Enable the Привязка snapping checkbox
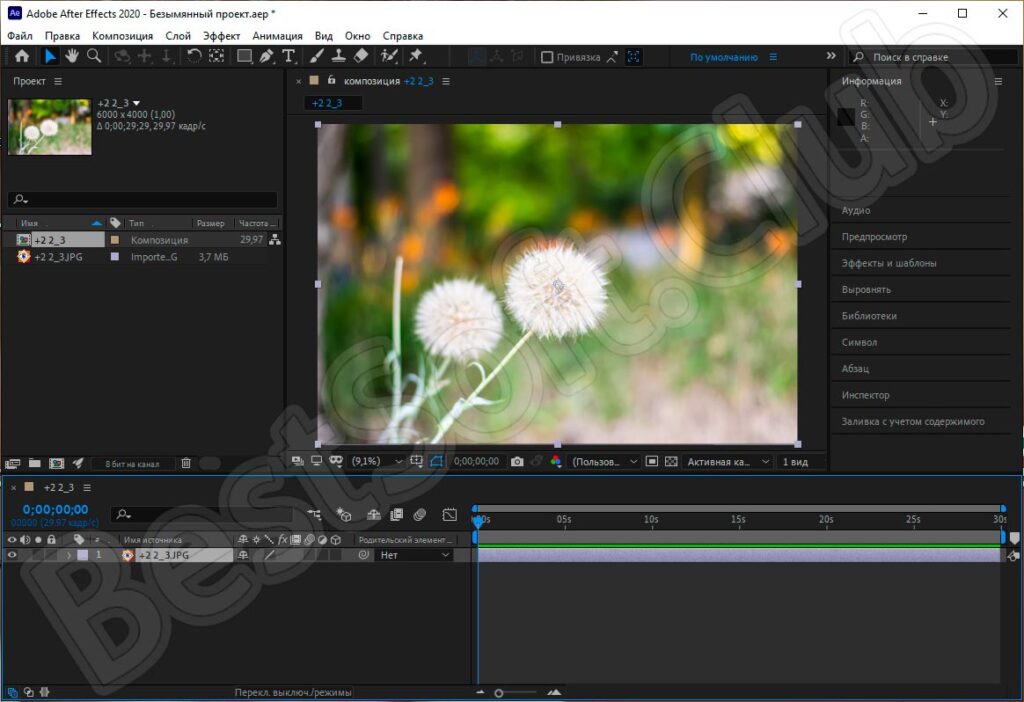The height and width of the screenshot is (702, 1024). (547, 58)
